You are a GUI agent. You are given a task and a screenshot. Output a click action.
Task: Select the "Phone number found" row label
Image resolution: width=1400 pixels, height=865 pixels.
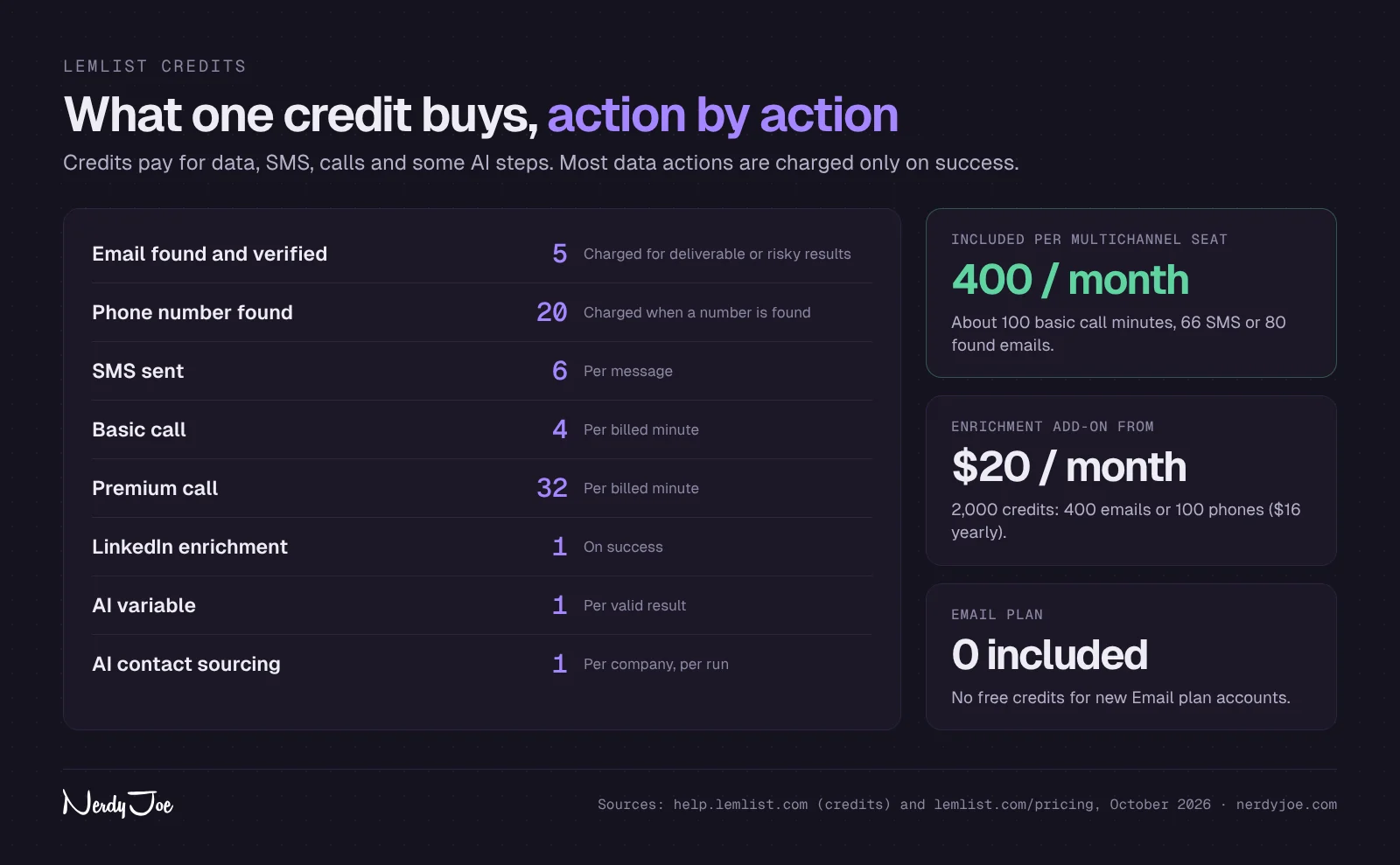[x=192, y=312]
